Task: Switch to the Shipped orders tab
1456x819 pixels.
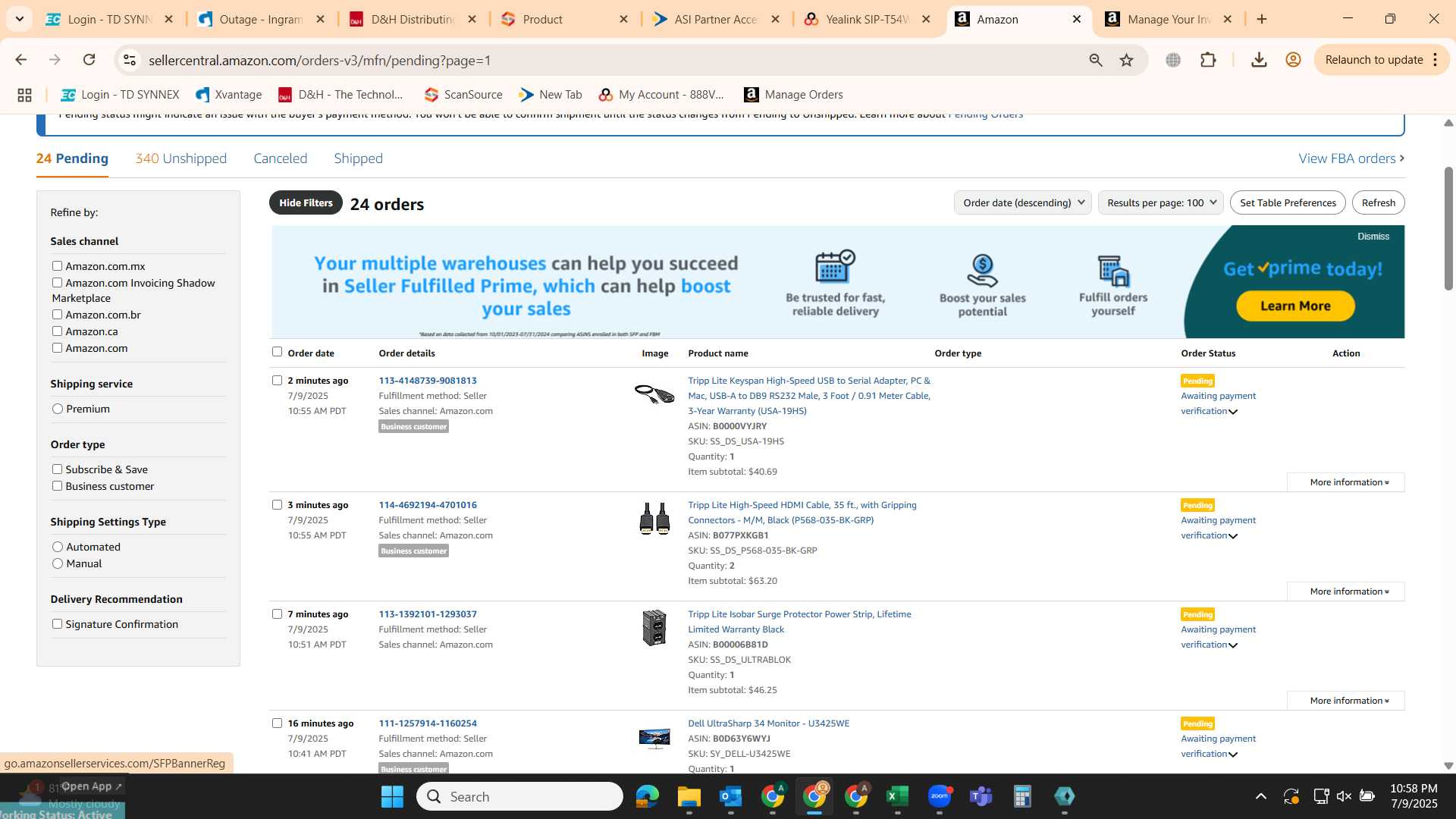Action: pos(358,158)
